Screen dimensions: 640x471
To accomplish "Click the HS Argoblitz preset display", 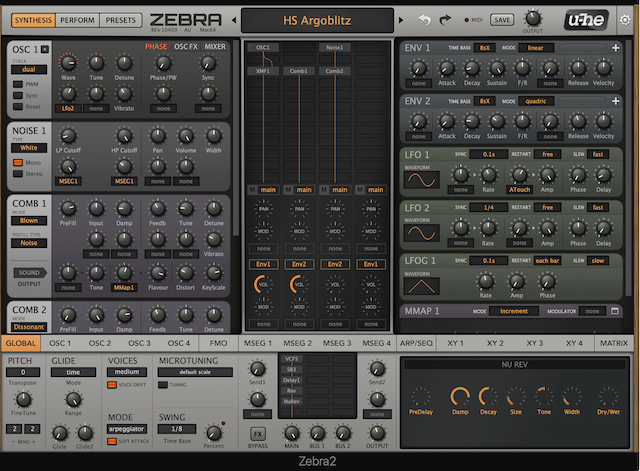I will pyautogui.click(x=317, y=20).
